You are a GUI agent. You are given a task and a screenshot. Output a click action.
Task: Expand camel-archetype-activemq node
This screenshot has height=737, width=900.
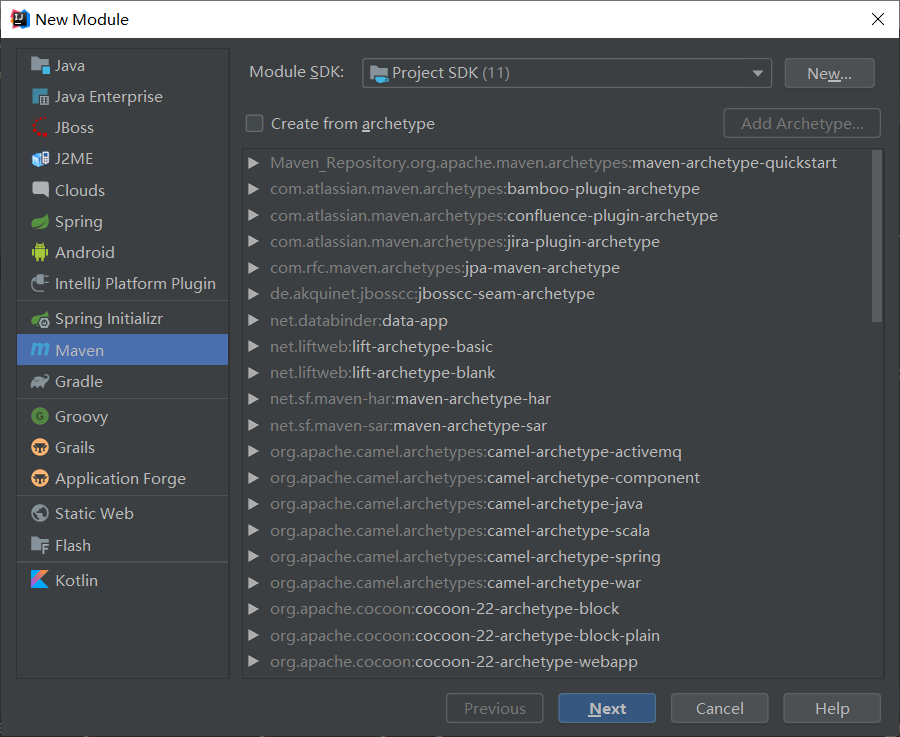click(x=253, y=452)
